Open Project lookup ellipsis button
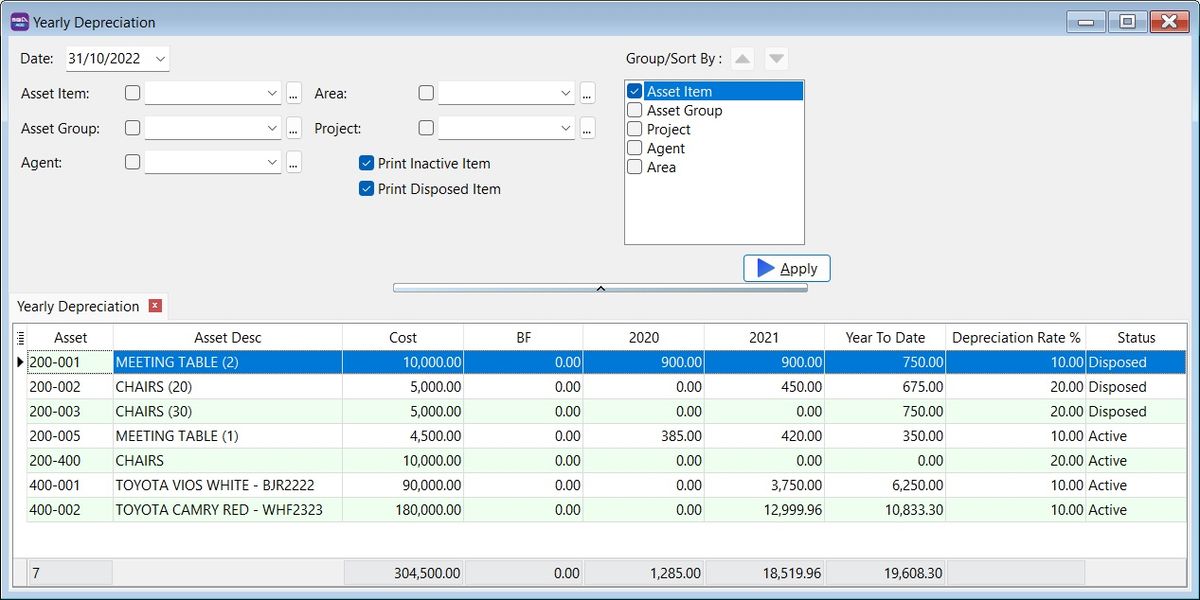This screenshot has height=600, width=1200. [x=587, y=129]
